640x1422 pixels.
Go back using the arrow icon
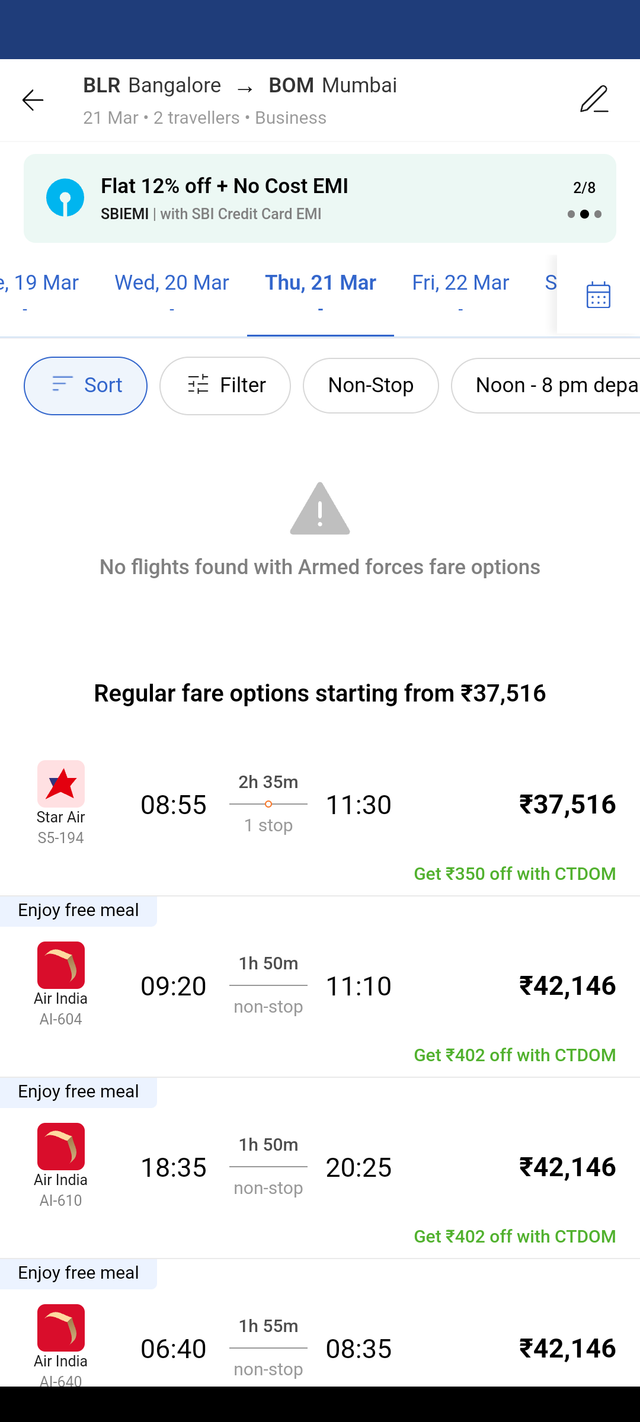[x=33, y=100]
